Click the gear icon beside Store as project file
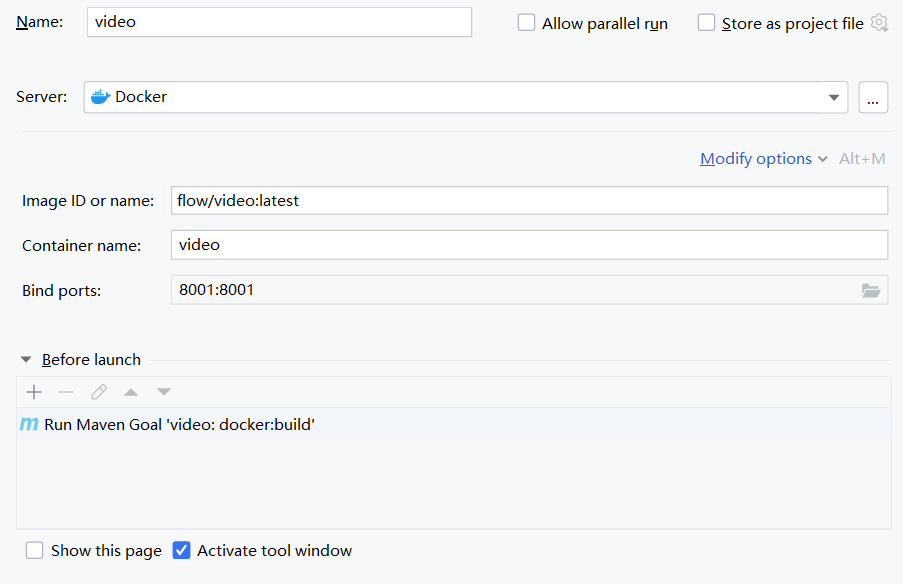This screenshot has width=903, height=584. click(x=879, y=23)
